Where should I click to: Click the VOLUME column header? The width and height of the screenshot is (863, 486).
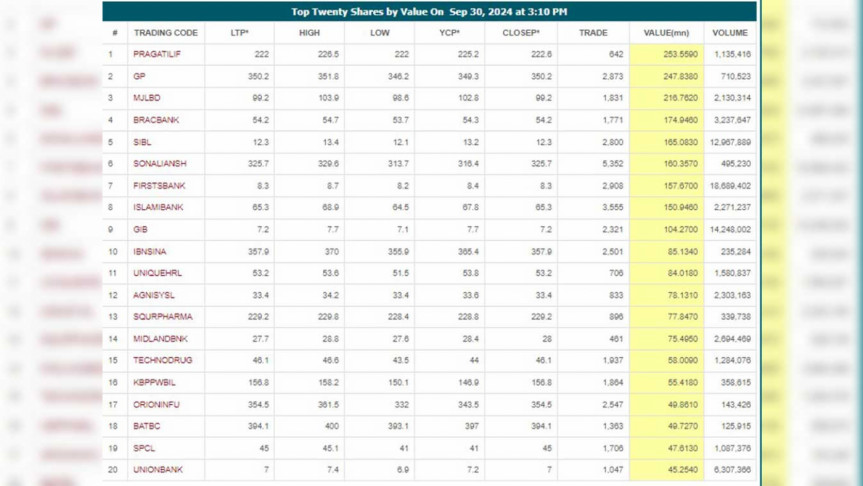tap(730, 33)
